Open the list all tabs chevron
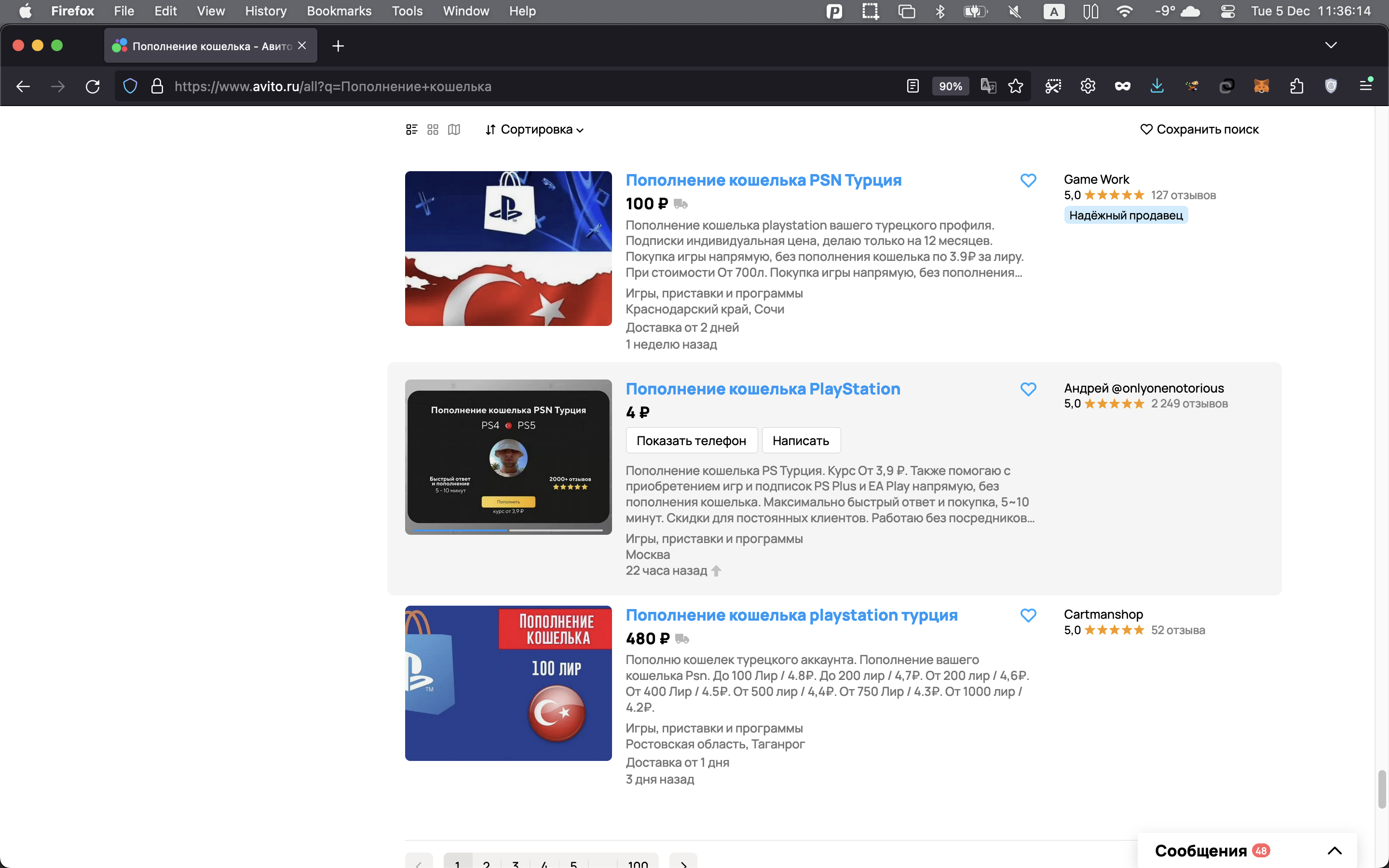 1331,45
